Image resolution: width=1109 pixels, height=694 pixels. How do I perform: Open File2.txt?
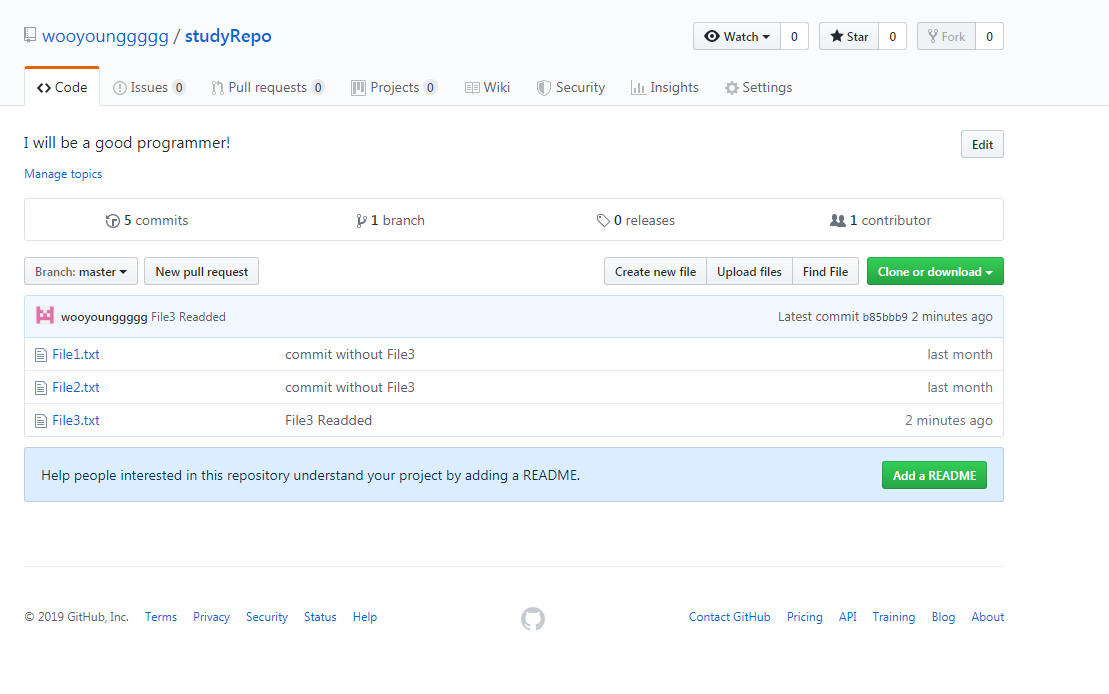tap(76, 388)
